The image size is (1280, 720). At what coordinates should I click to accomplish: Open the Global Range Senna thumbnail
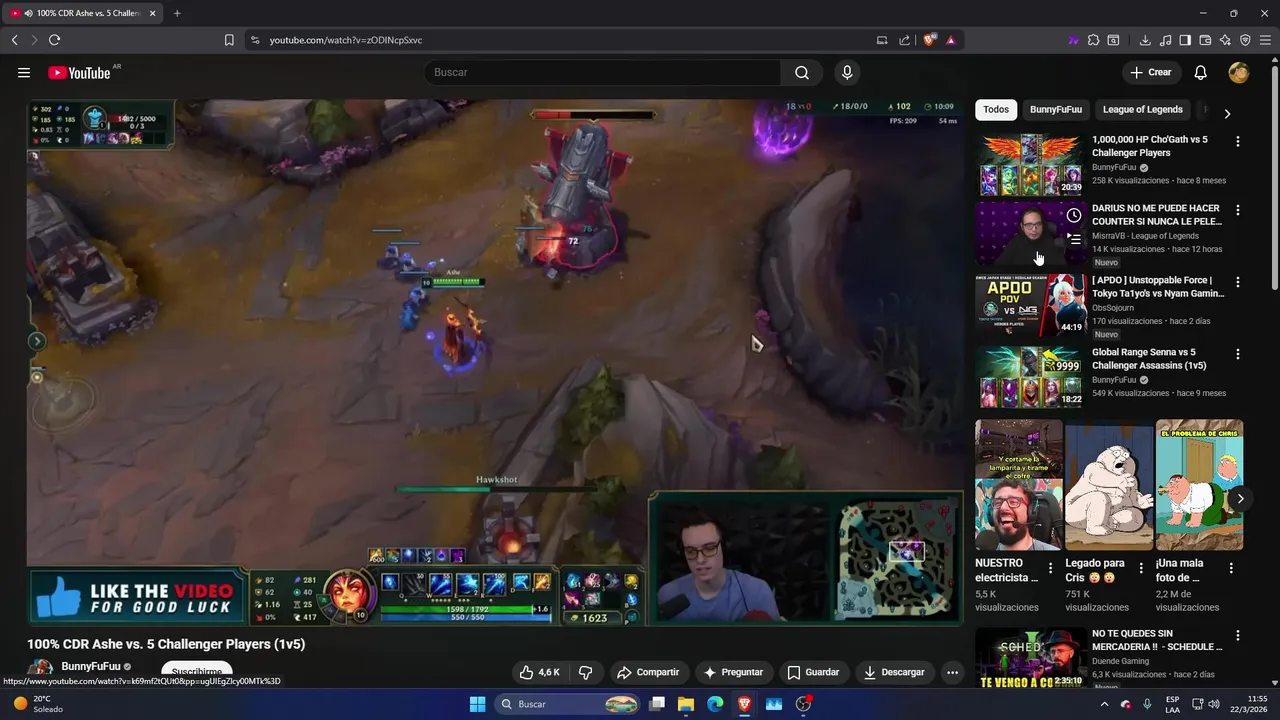[x=1029, y=377]
